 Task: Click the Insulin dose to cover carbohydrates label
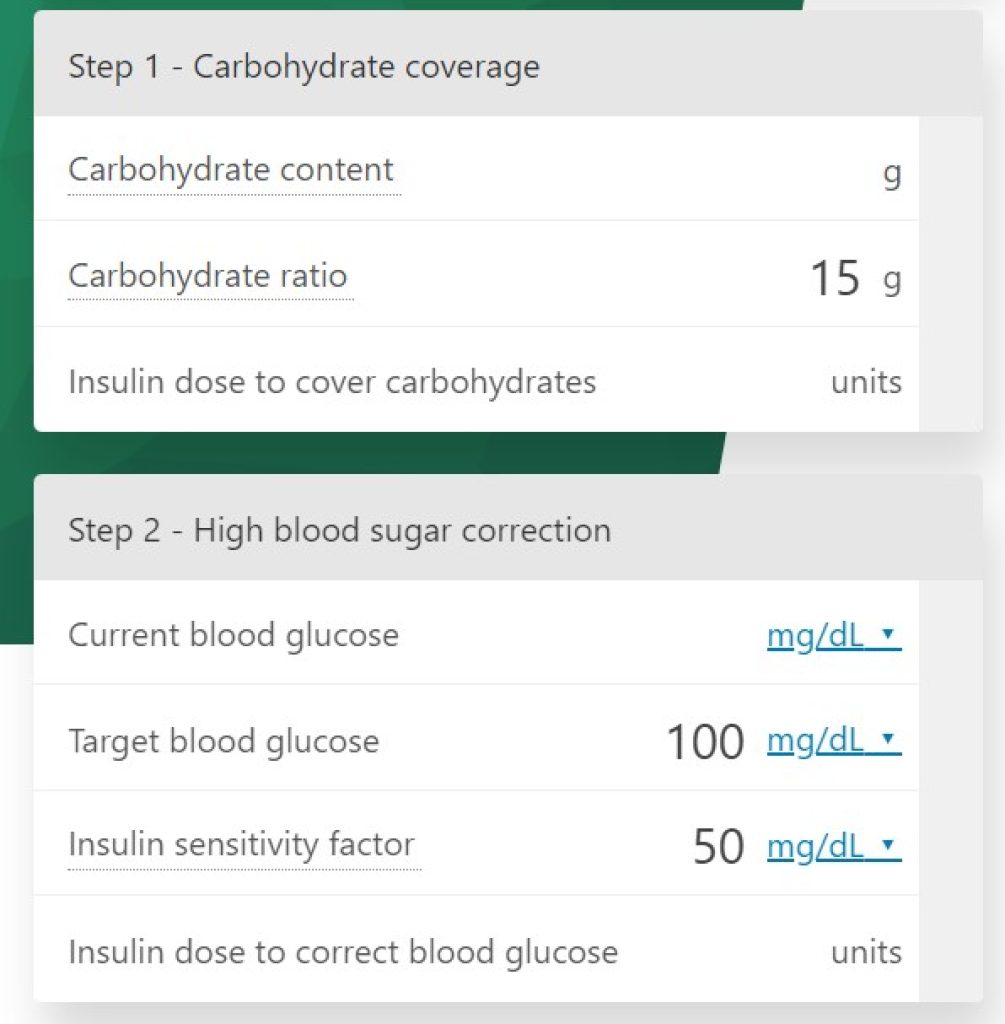pyautogui.click(x=332, y=382)
